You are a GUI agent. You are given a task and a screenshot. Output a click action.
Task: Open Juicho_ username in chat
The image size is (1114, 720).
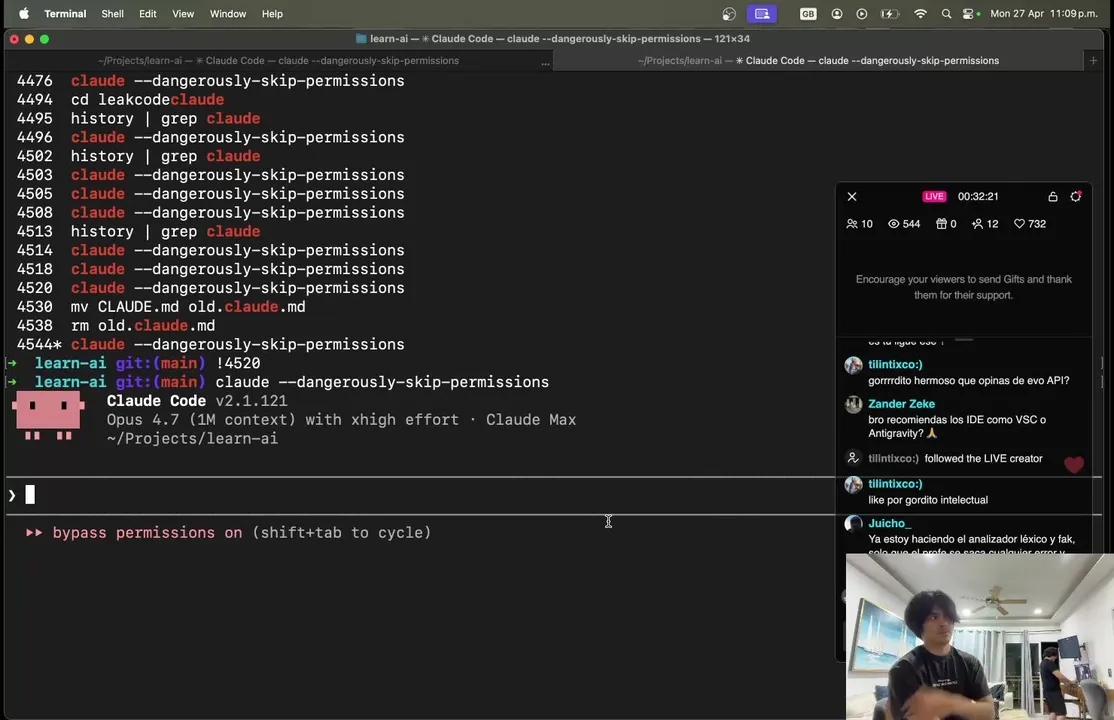(x=889, y=523)
